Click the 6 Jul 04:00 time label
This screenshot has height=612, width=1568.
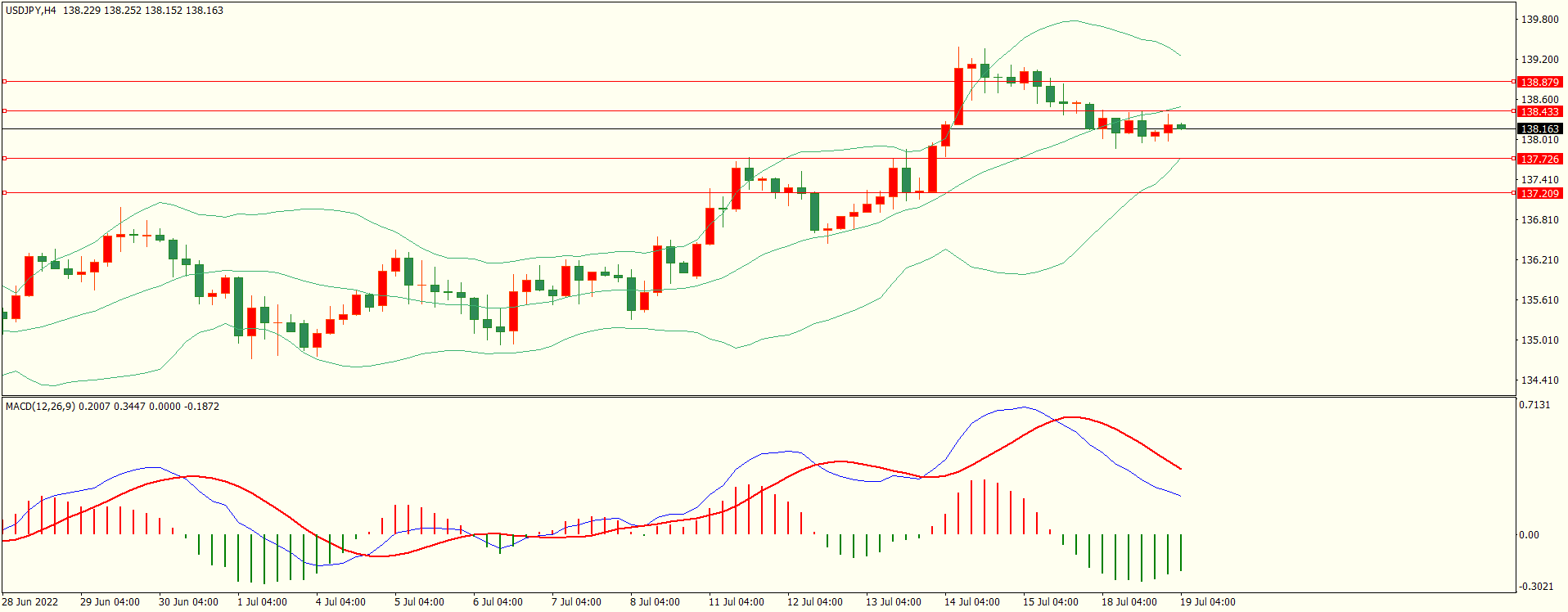(x=498, y=602)
